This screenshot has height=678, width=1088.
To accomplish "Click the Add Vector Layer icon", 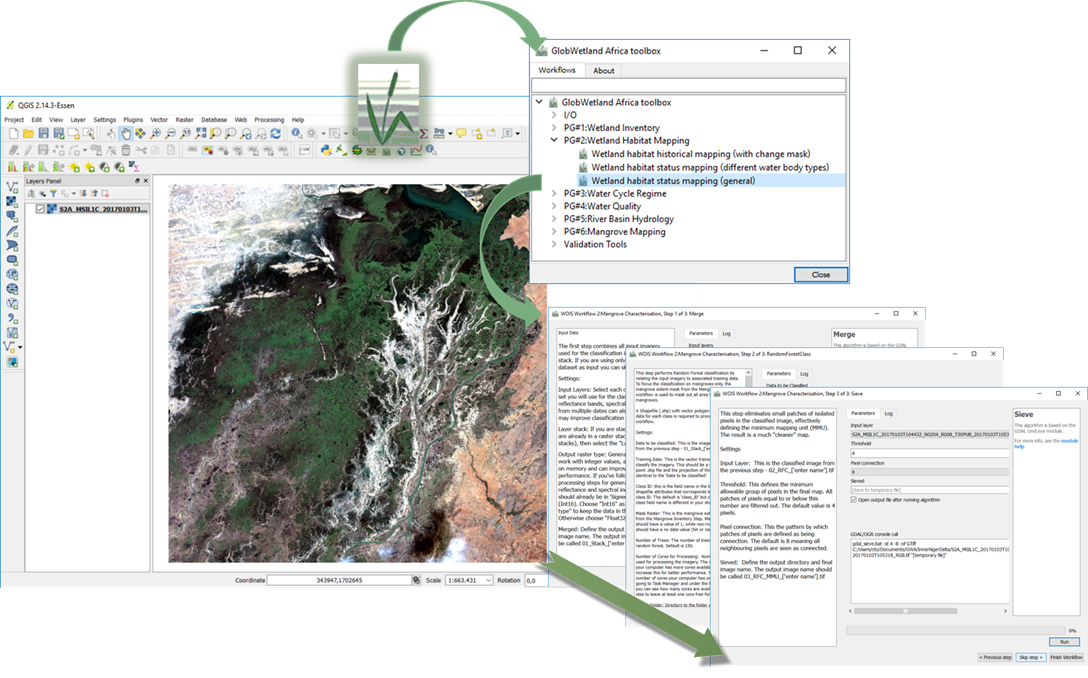I will pyautogui.click(x=12, y=187).
